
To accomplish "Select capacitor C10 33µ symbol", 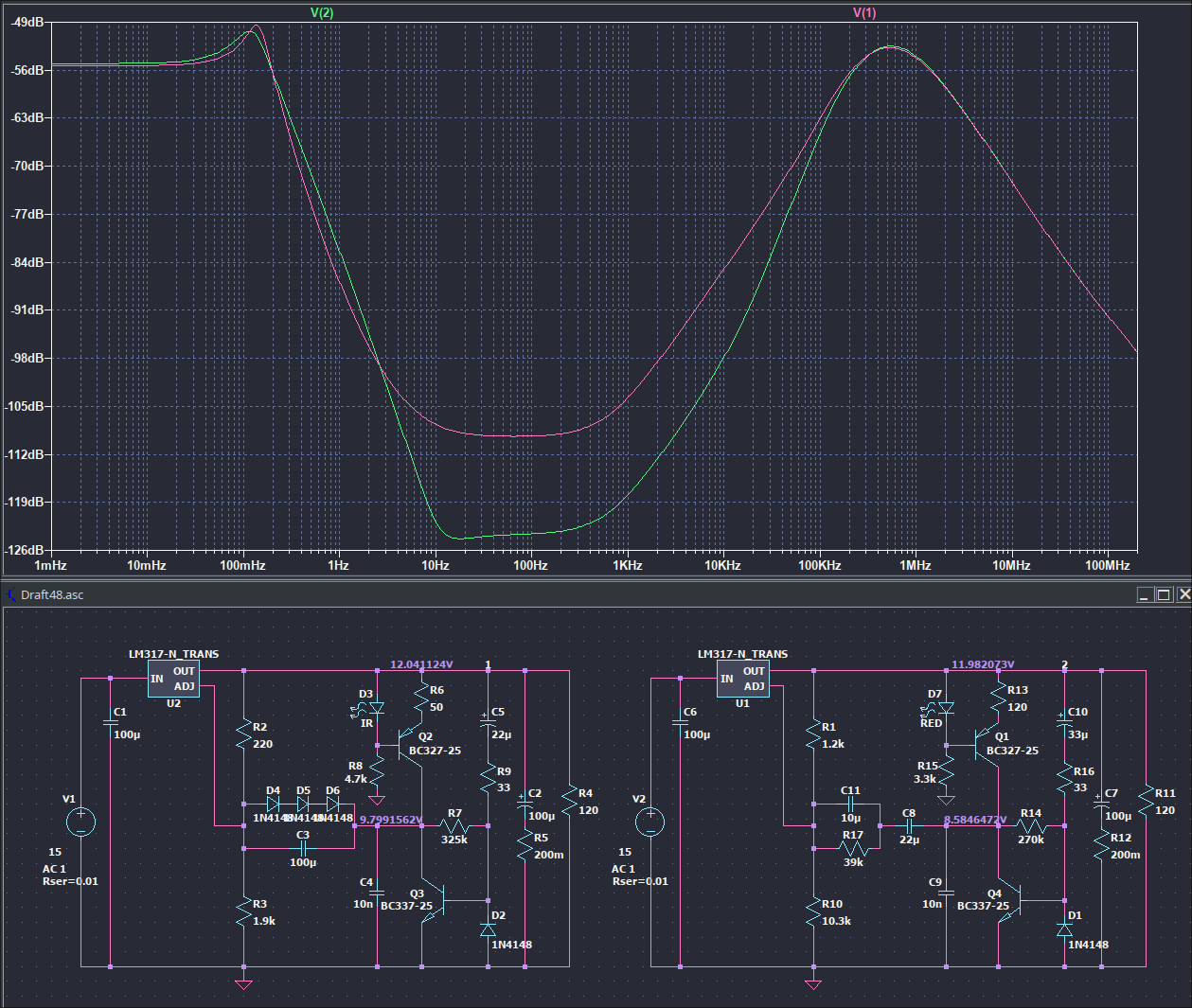I will [x=1064, y=722].
